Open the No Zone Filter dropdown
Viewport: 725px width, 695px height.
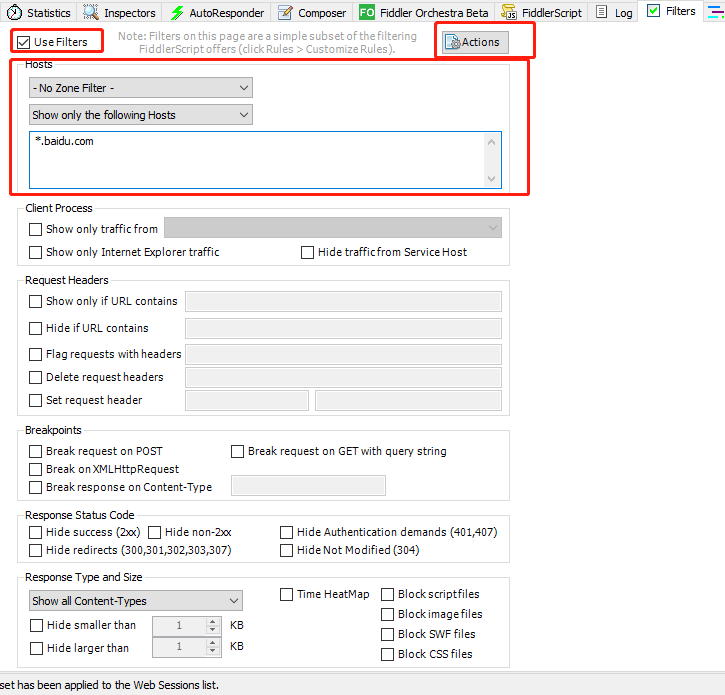(x=140, y=89)
